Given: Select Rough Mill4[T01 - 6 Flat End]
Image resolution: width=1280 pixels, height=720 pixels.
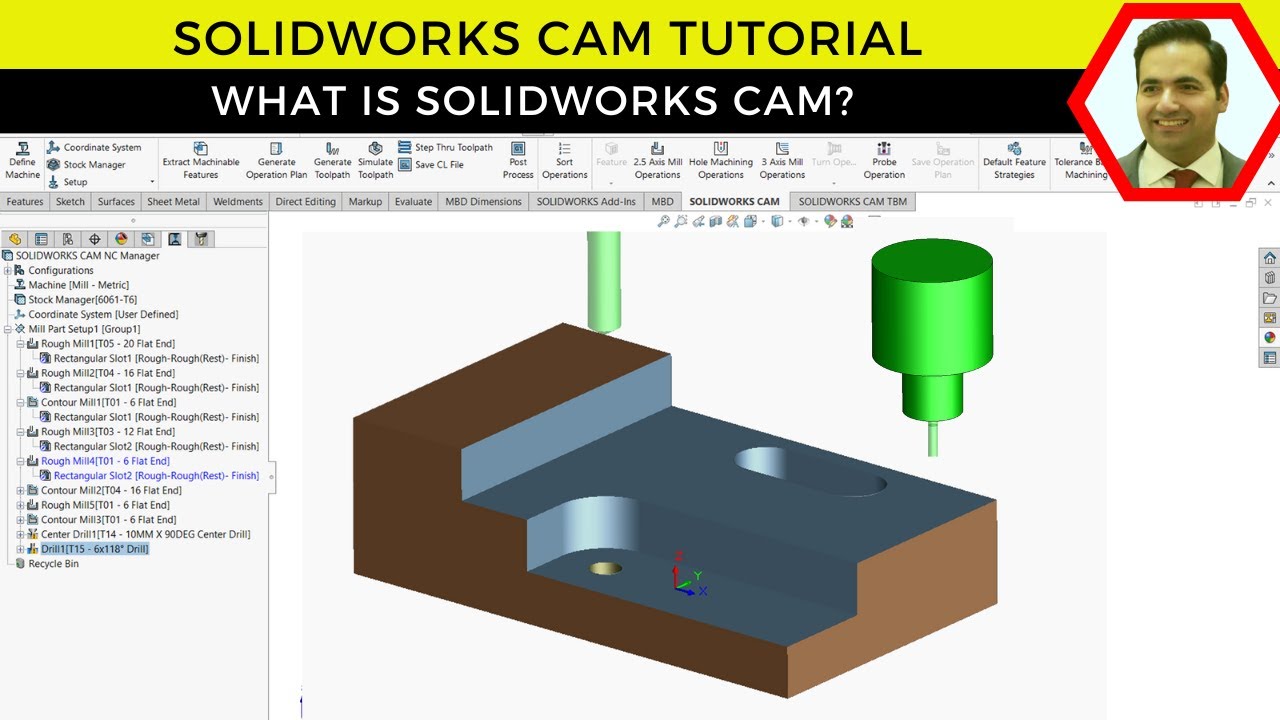Looking at the screenshot, I should [98, 461].
